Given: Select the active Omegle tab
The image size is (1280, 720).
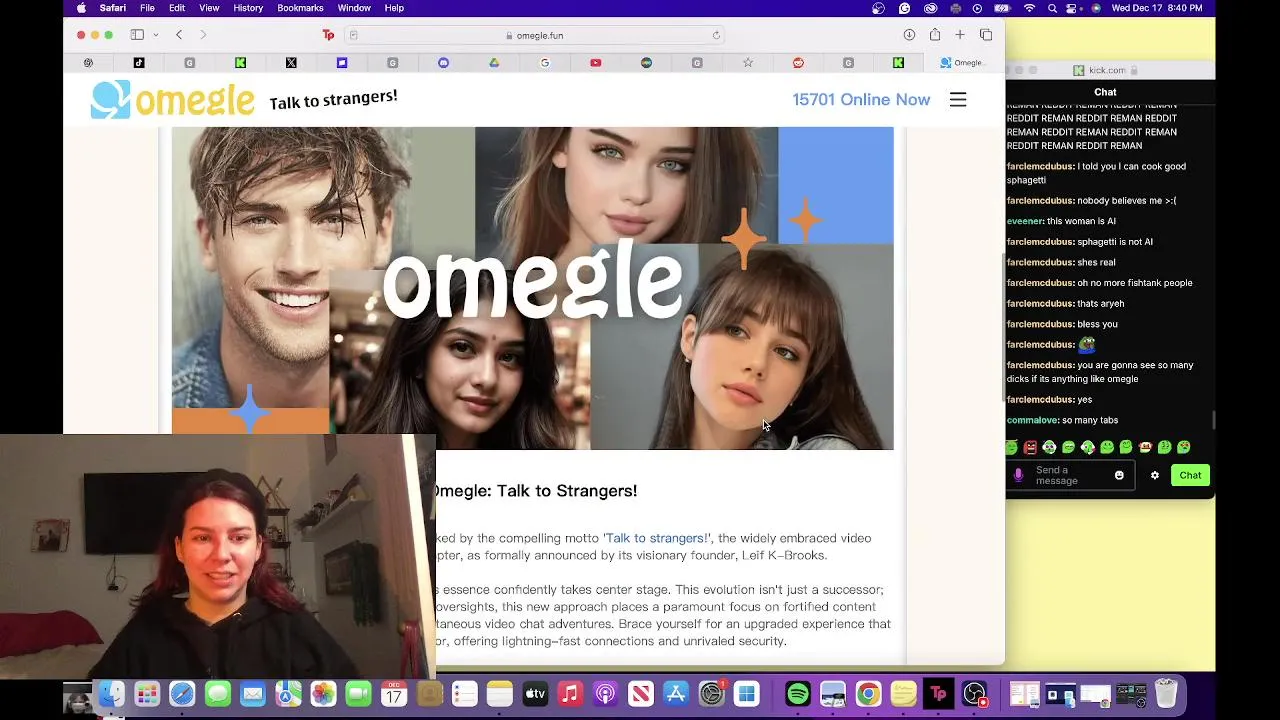Looking at the screenshot, I should [962, 63].
